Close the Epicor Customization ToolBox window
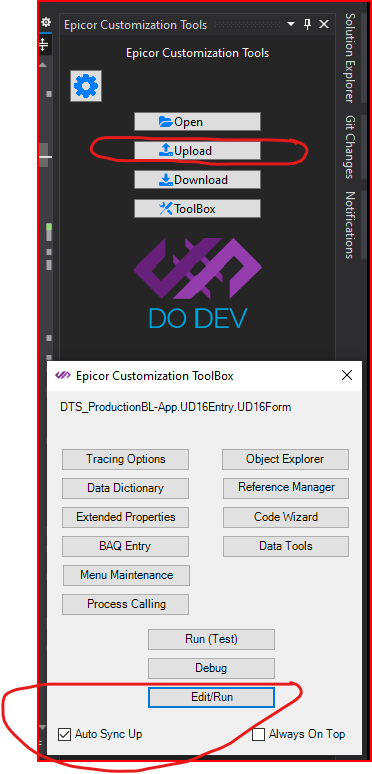Screen dimensions: 372x774 click(347, 376)
